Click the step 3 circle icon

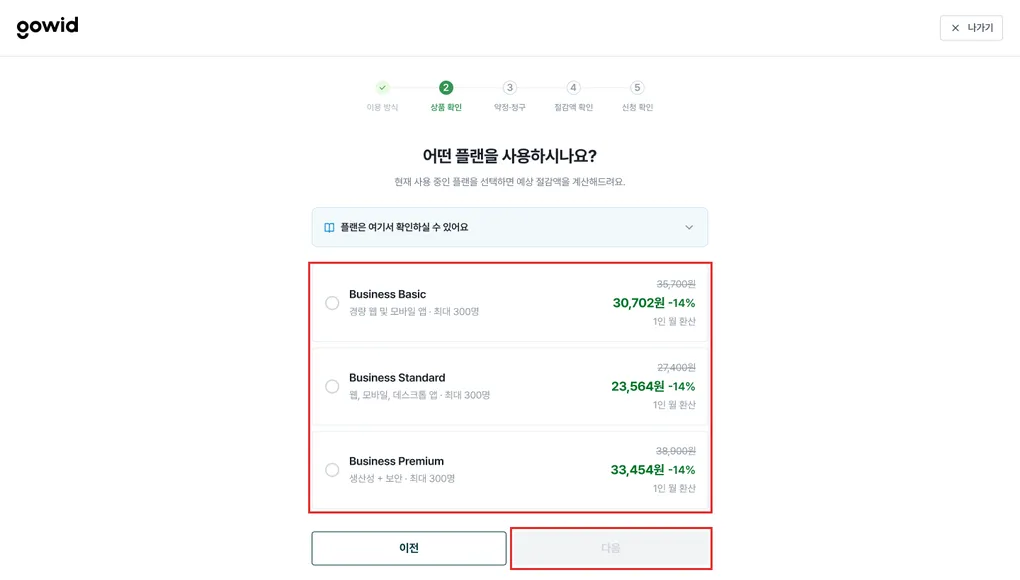509,87
